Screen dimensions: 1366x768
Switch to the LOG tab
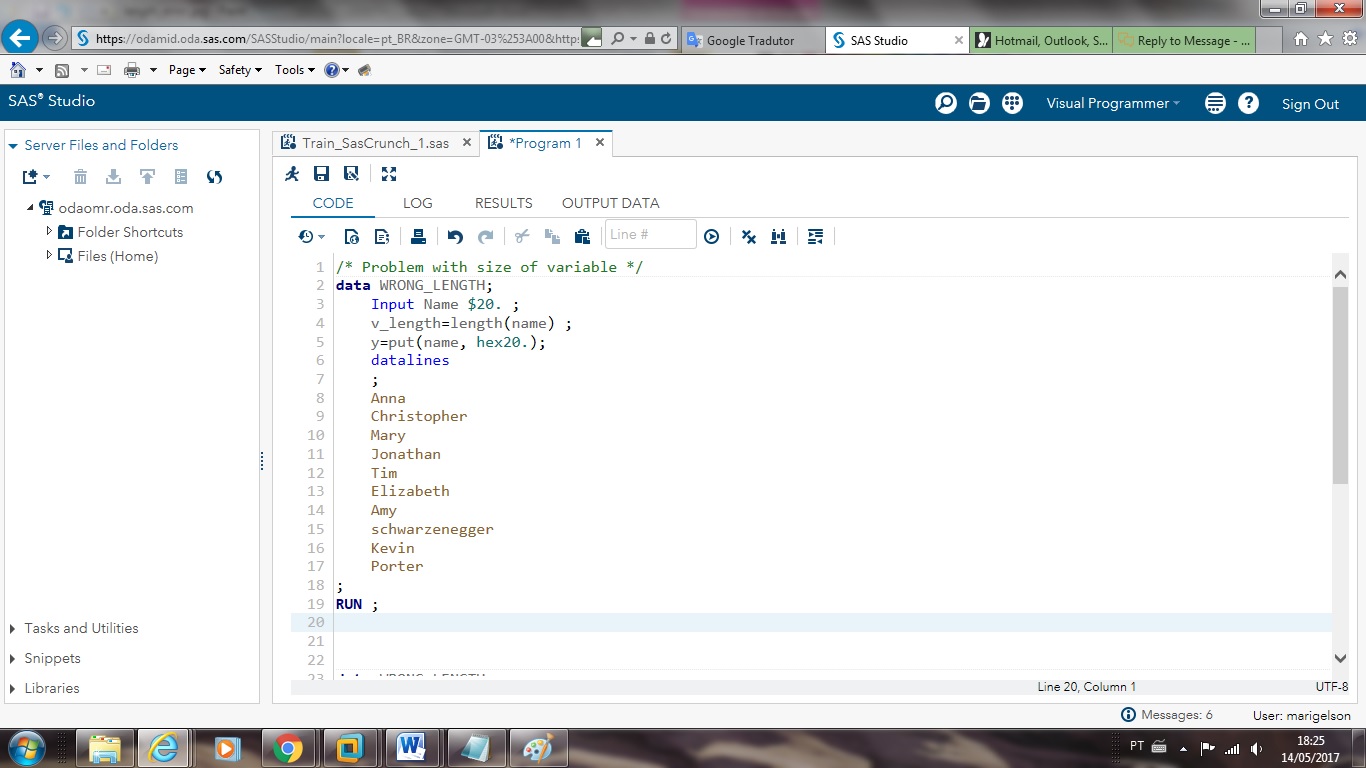418,203
